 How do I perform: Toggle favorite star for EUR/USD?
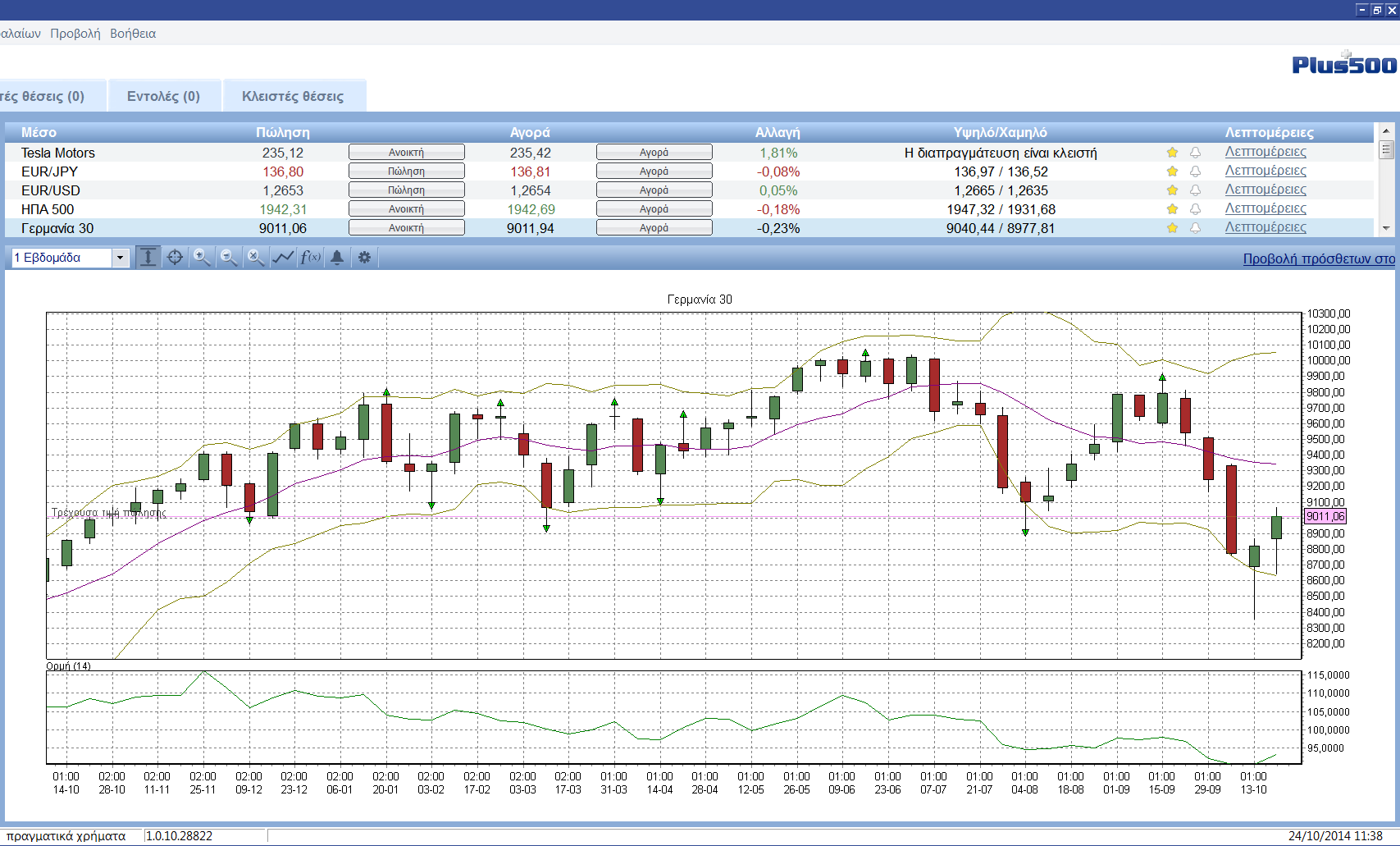(x=1172, y=190)
